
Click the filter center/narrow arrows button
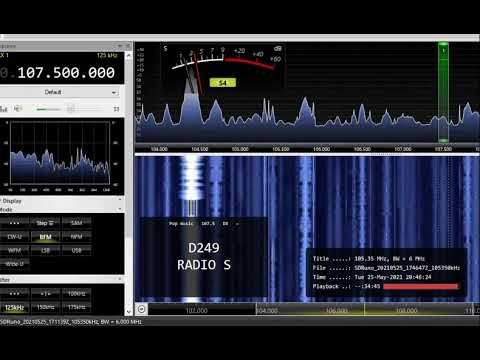pyautogui.click(x=45, y=294)
